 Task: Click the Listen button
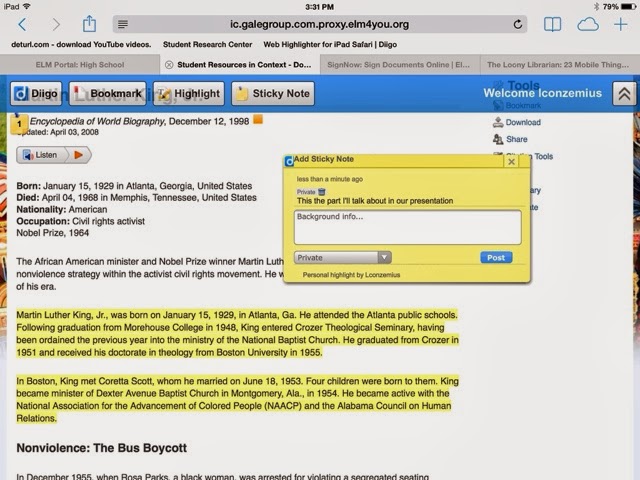coord(41,155)
